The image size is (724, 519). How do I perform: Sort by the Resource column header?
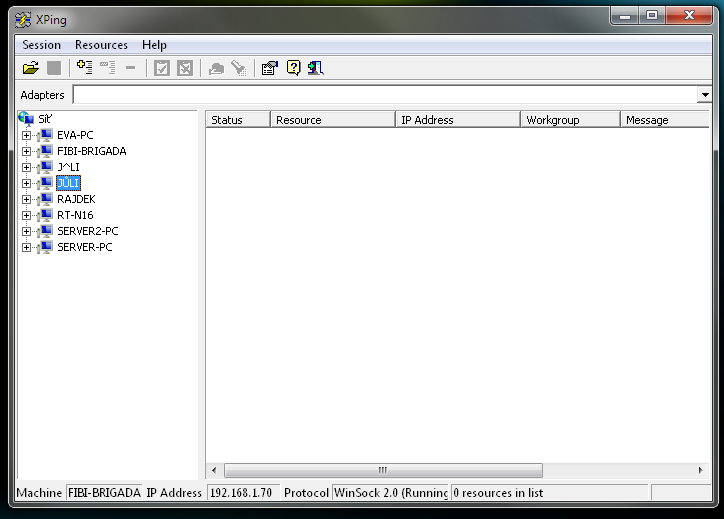(333, 120)
